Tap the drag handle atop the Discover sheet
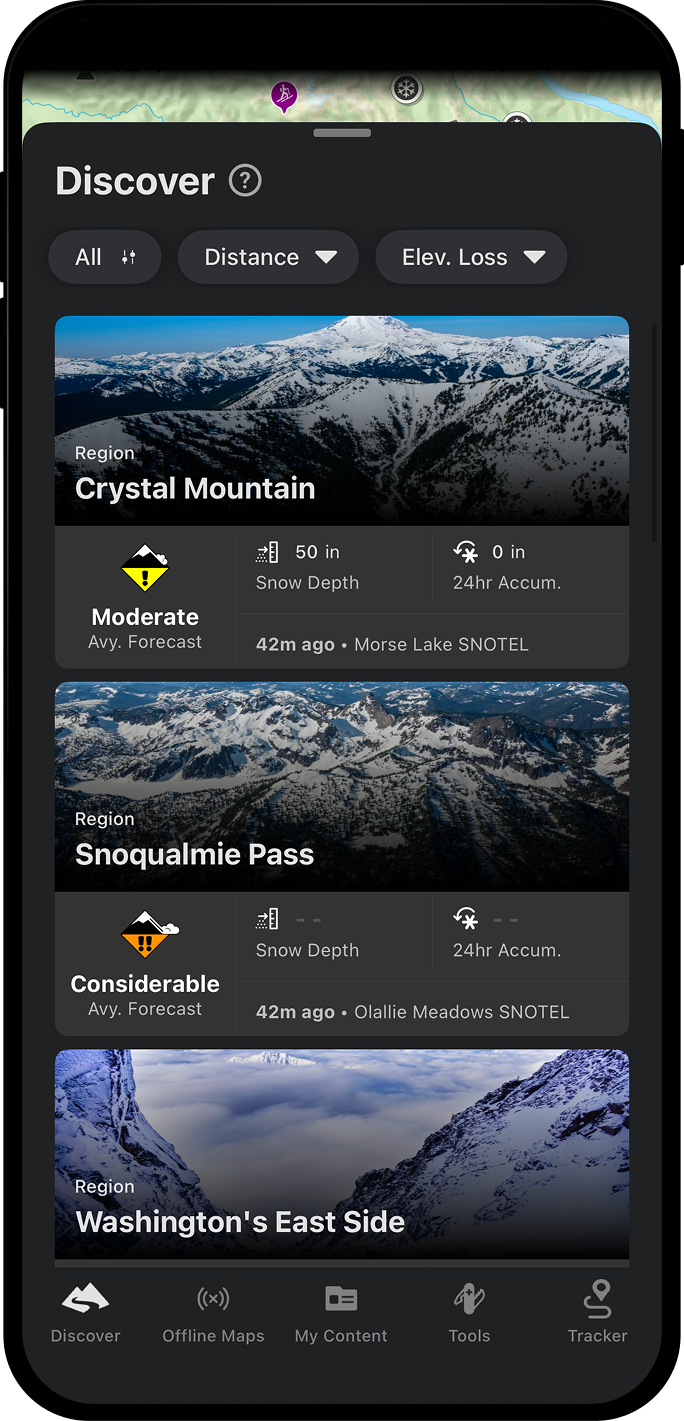 342,133
